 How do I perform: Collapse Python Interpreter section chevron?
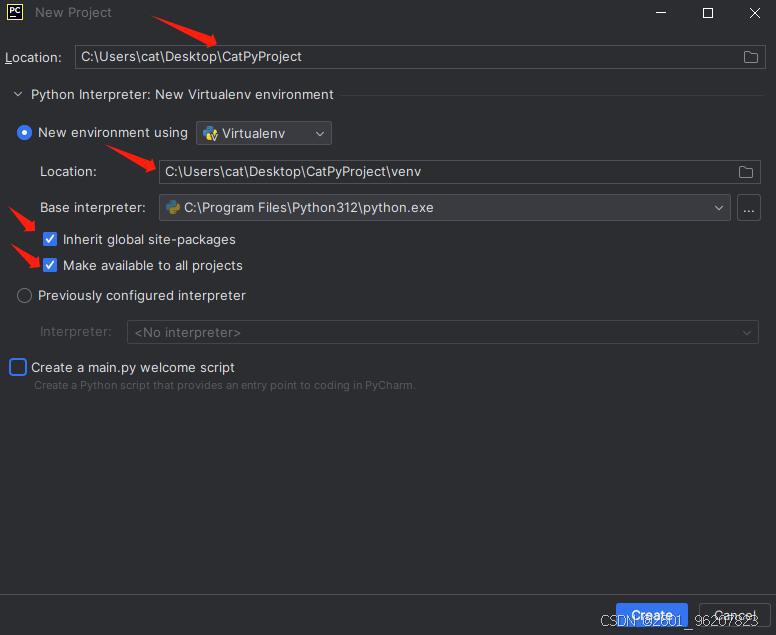[x=18, y=94]
